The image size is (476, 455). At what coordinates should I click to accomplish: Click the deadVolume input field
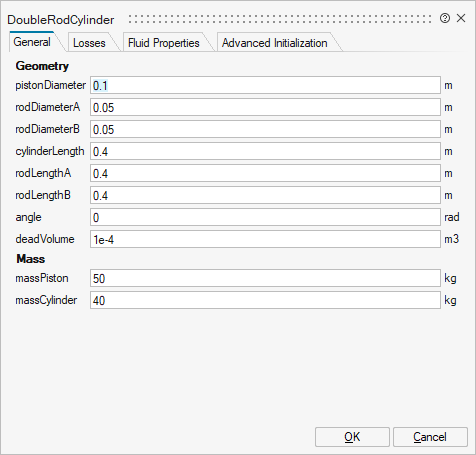[265, 239]
